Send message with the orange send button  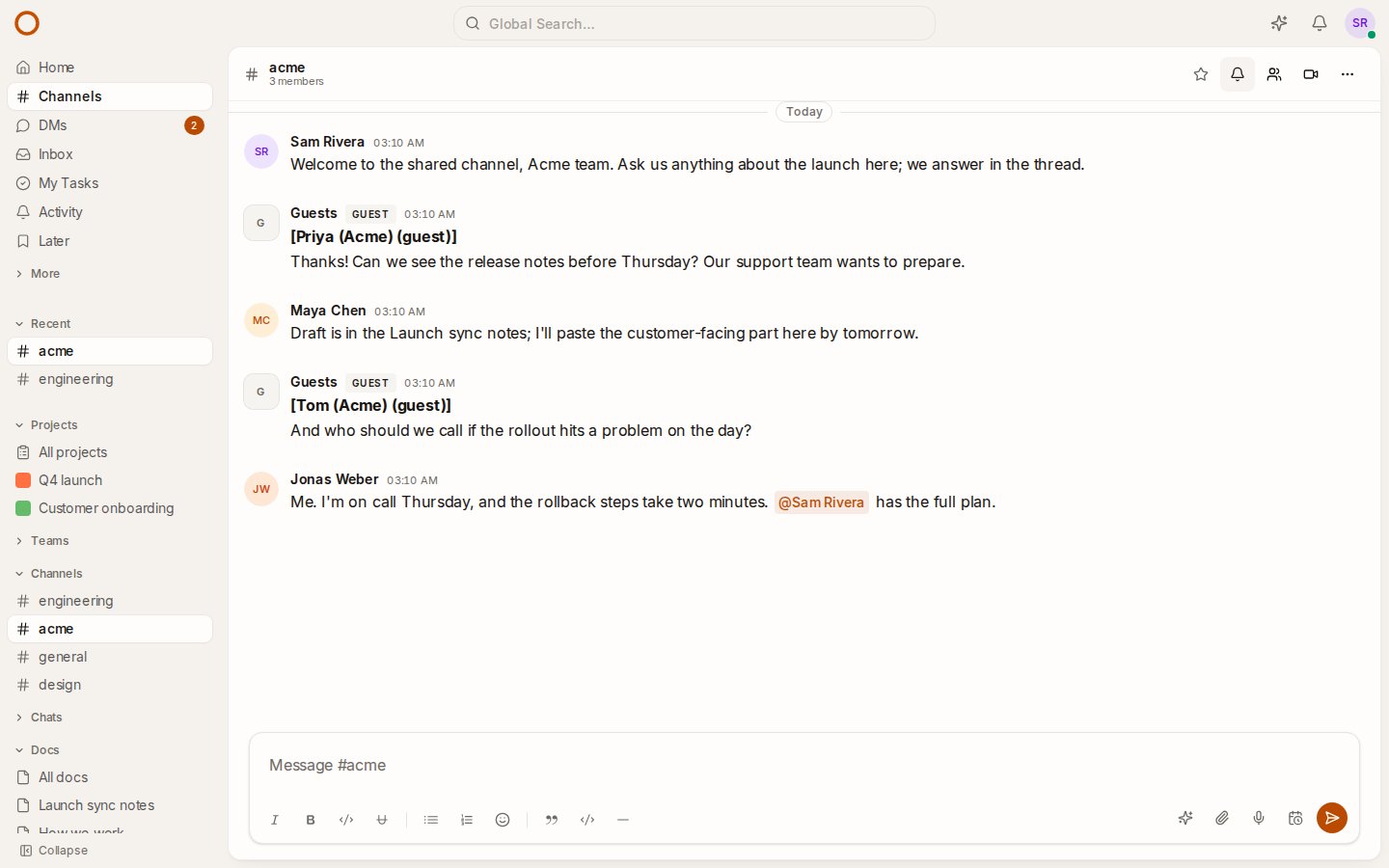click(1332, 818)
